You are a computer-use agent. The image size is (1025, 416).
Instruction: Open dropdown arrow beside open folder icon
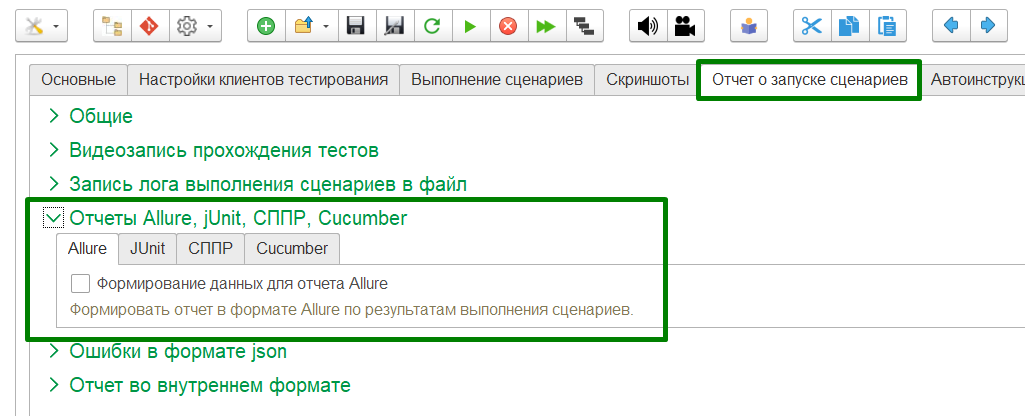326,27
